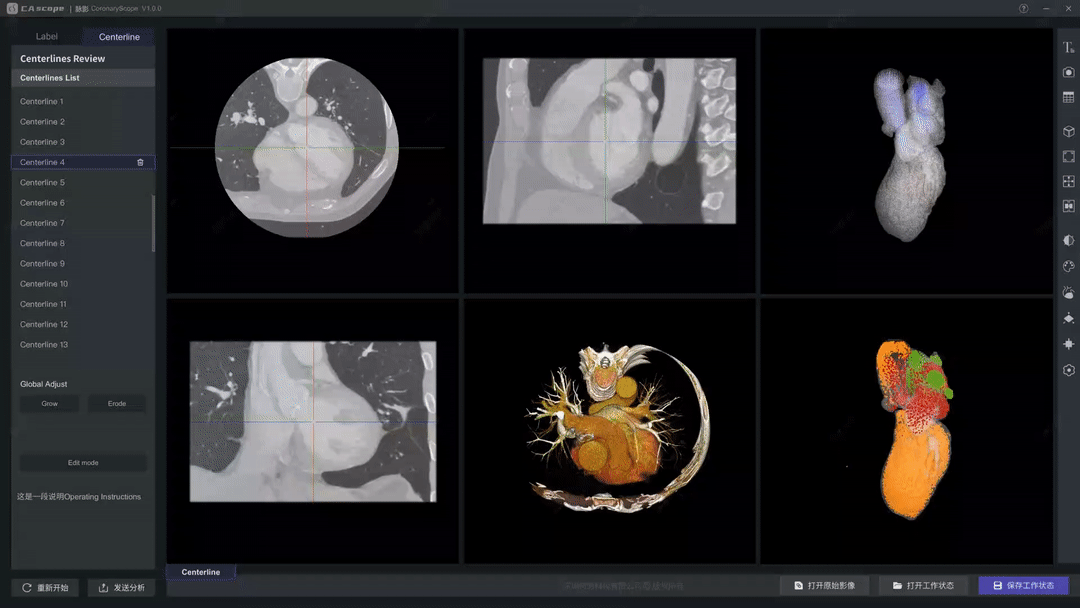Click the Erode button
Screen dimensions: 1080x608
[x=117, y=403]
